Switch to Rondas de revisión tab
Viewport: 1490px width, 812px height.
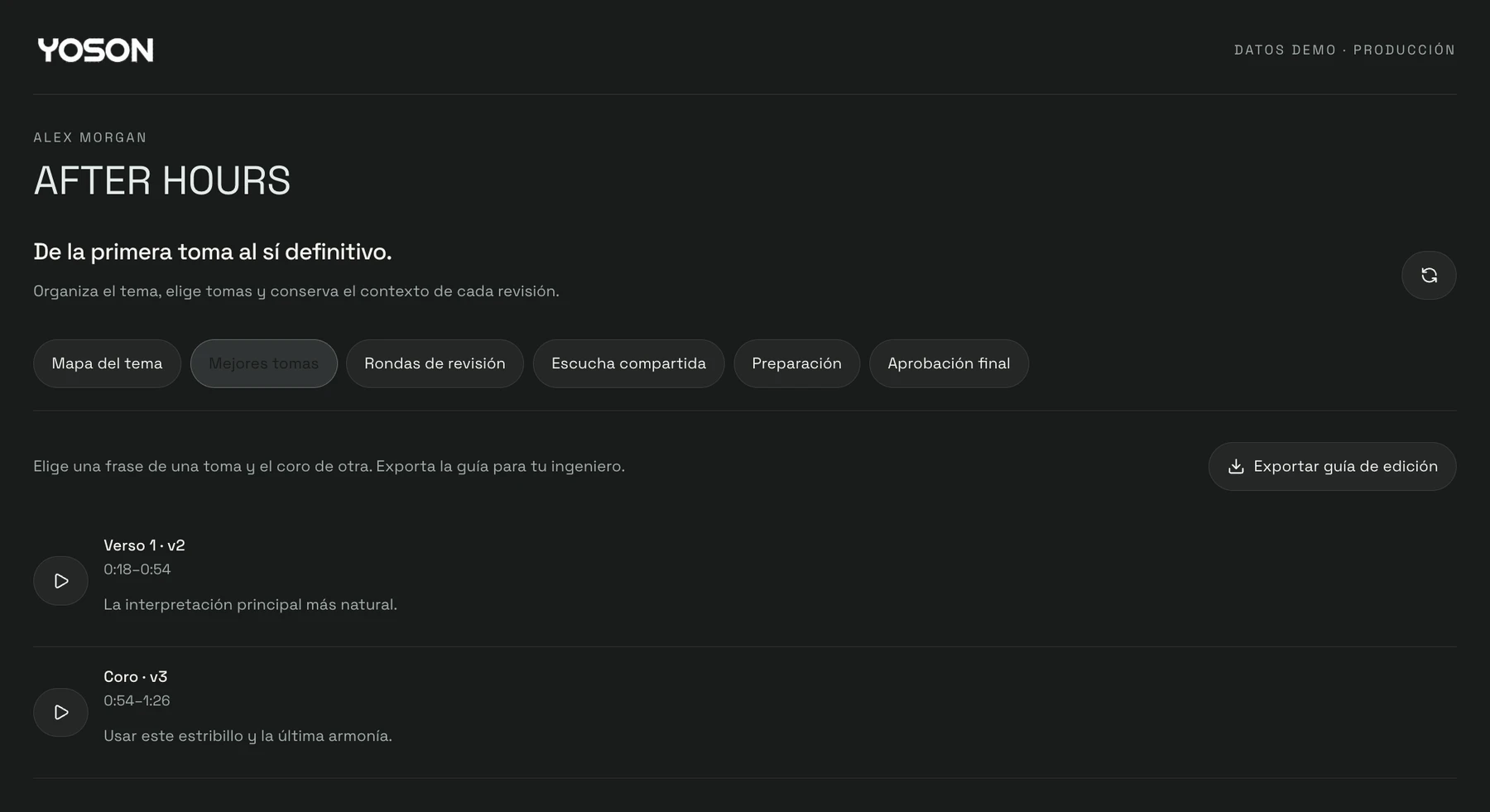click(435, 363)
